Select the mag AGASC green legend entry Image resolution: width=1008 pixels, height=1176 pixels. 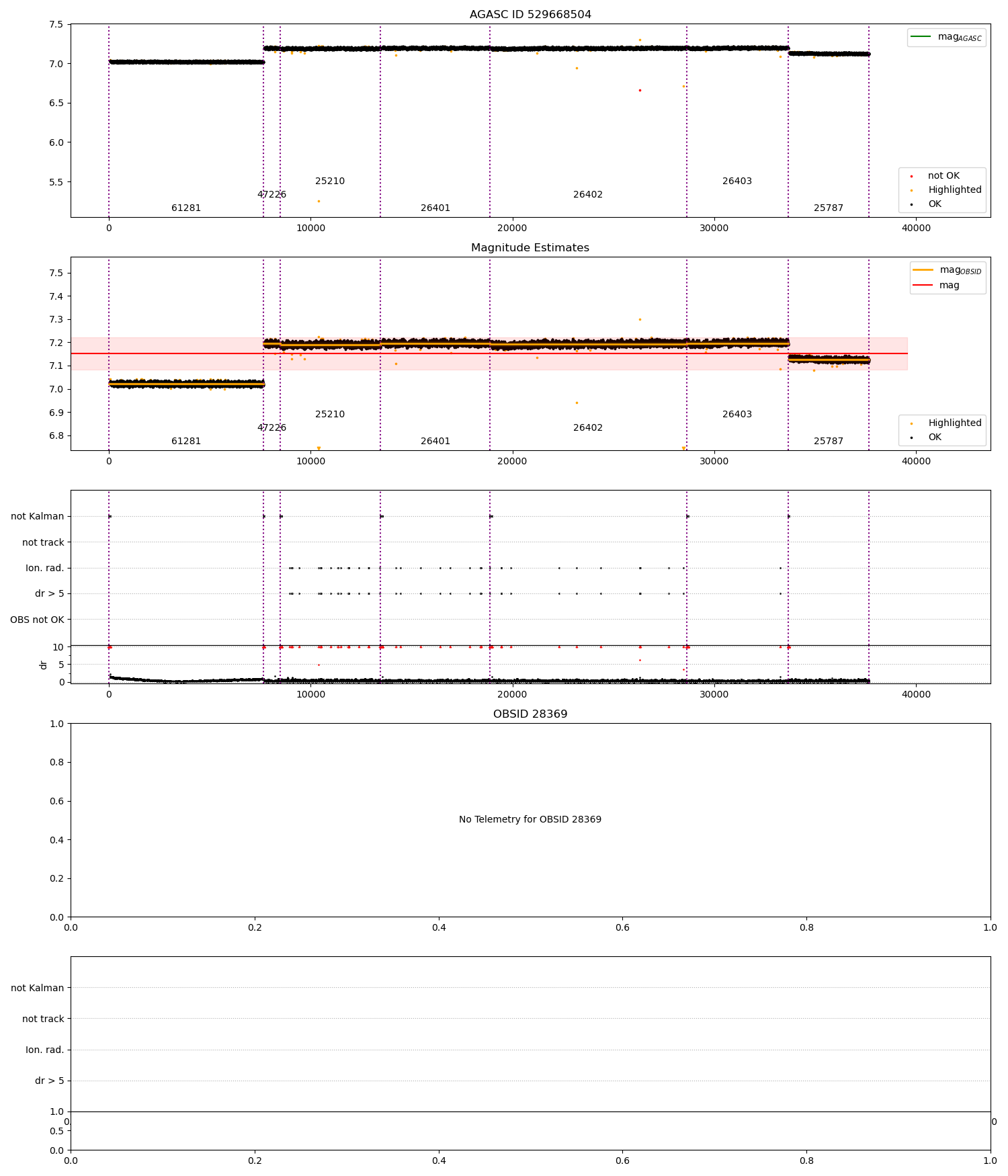pyautogui.click(x=946, y=37)
